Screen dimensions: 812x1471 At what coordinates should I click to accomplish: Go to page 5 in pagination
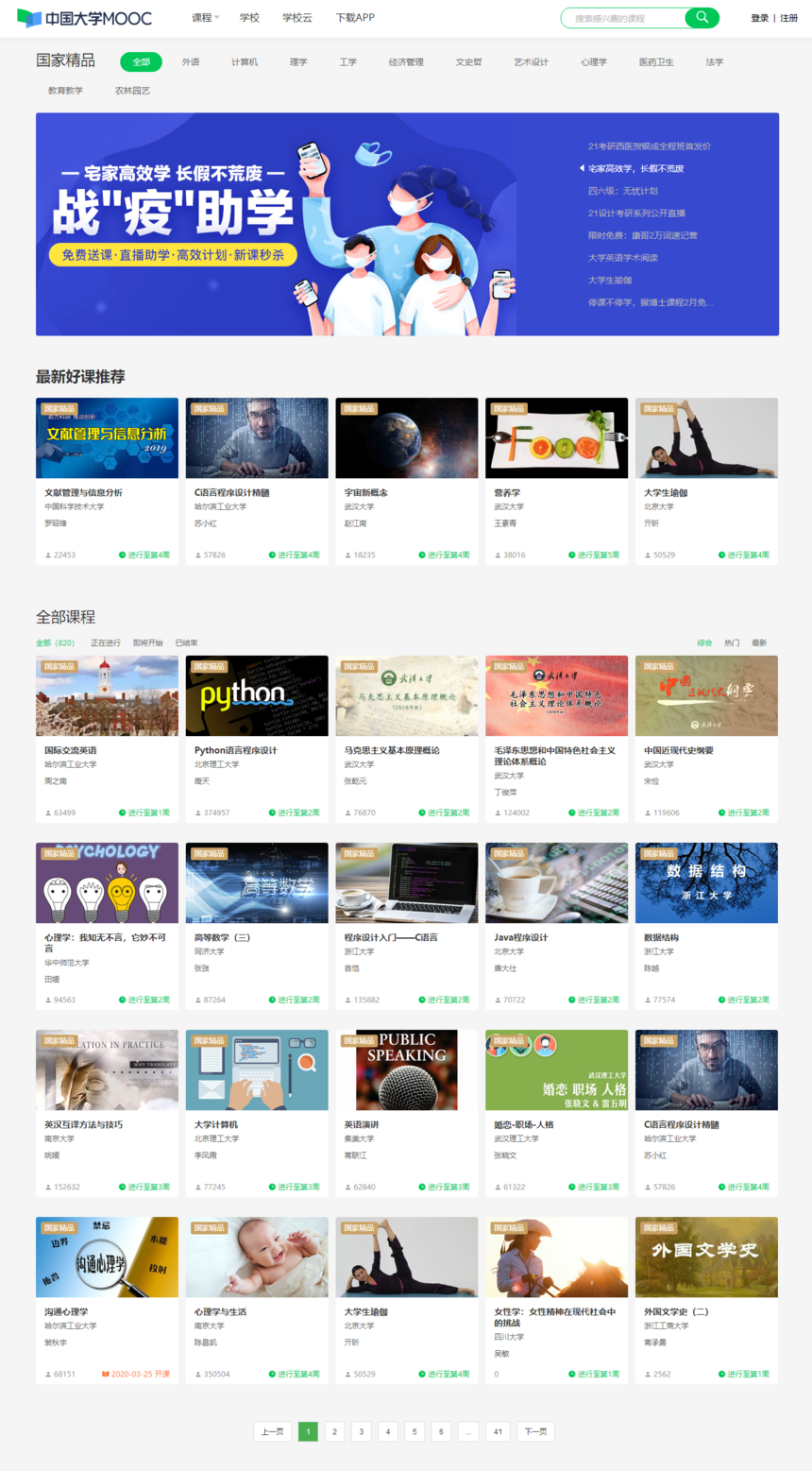tap(414, 1431)
